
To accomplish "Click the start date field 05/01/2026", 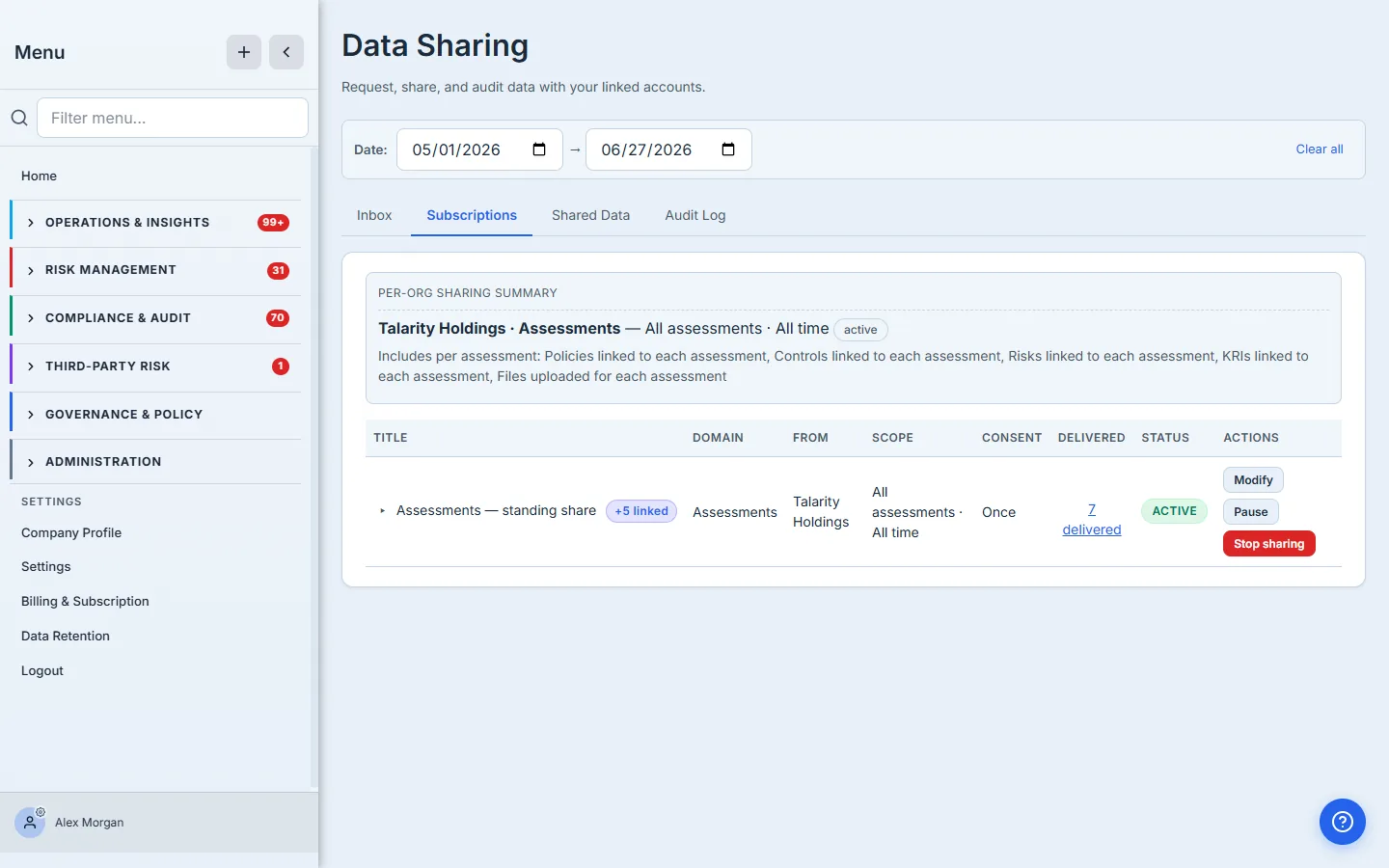I will (x=479, y=149).
